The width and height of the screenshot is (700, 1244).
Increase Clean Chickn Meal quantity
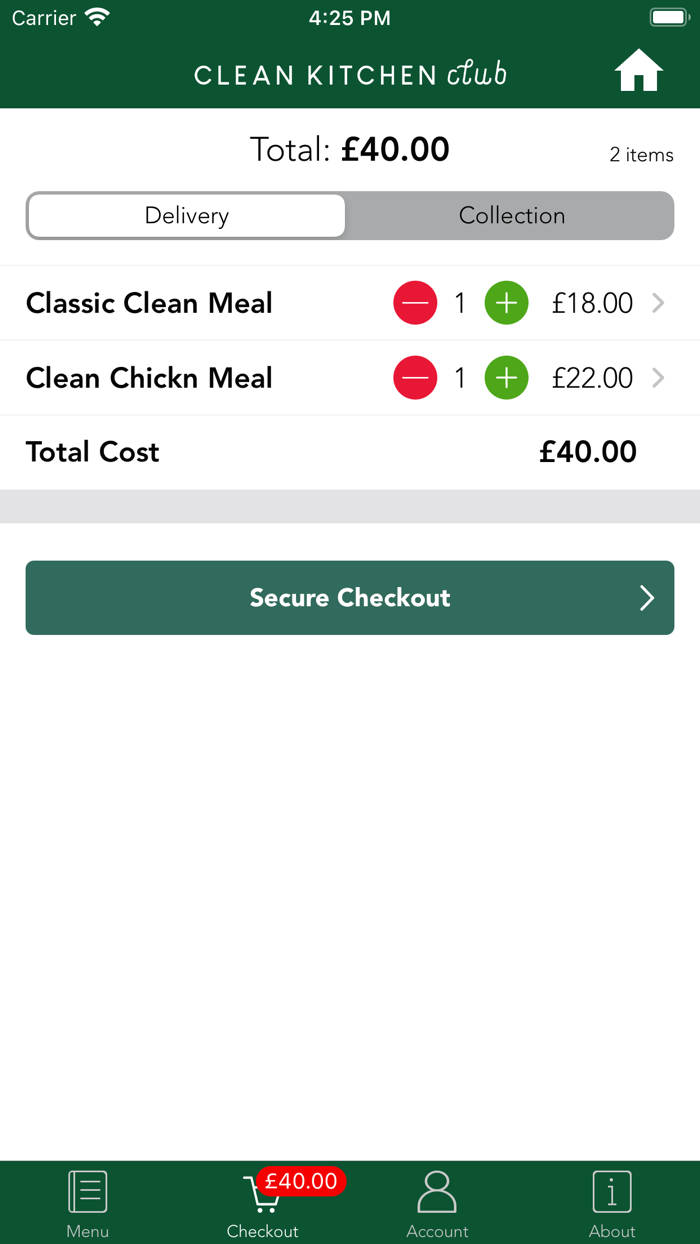507,378
